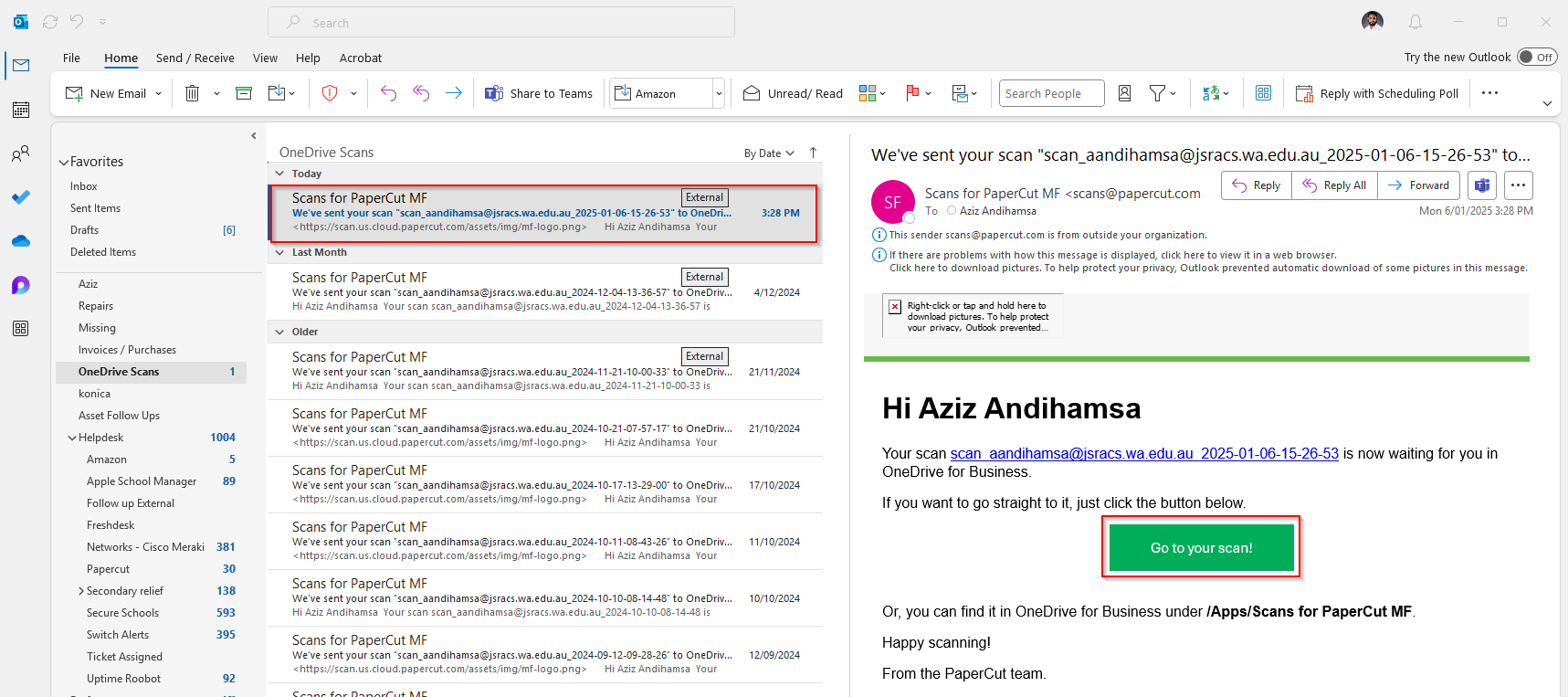Image resolution: width=1568 pixels, height=697 pixels.
Task: Open the To Do checkmark icon
Action: pyautogui.click(x=21, y=197)
